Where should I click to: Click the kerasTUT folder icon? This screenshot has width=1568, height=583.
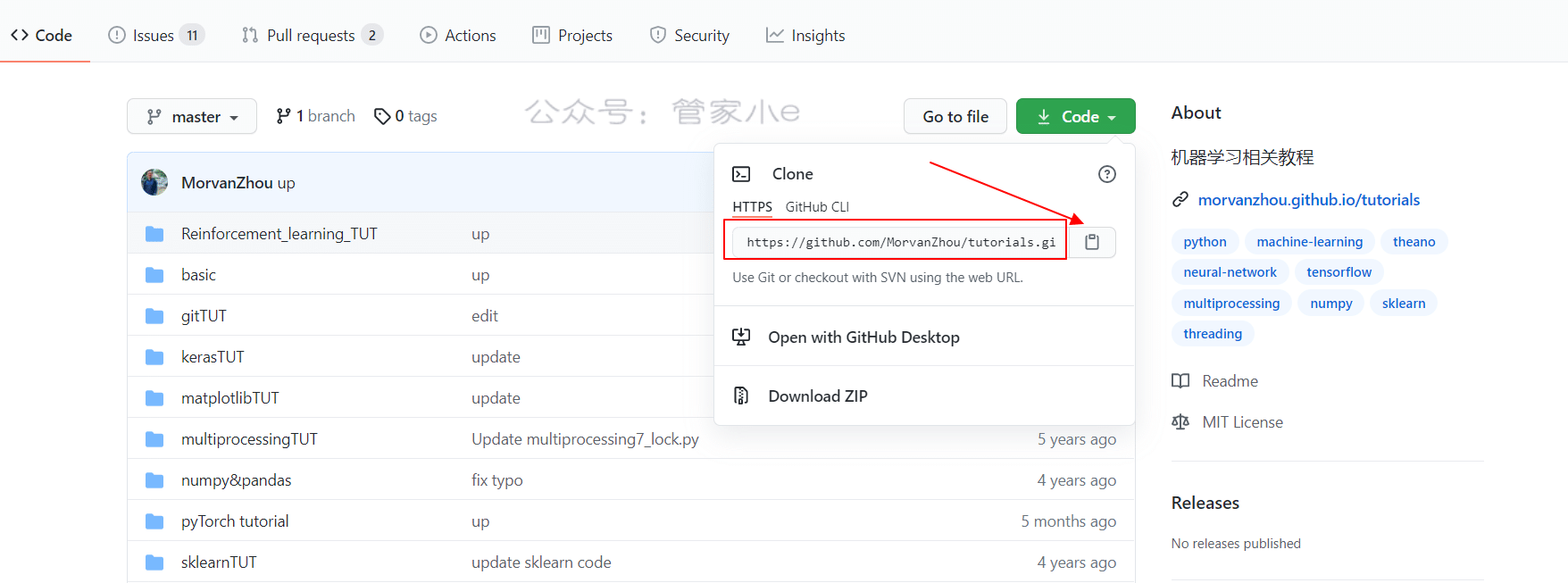point(154,357)
